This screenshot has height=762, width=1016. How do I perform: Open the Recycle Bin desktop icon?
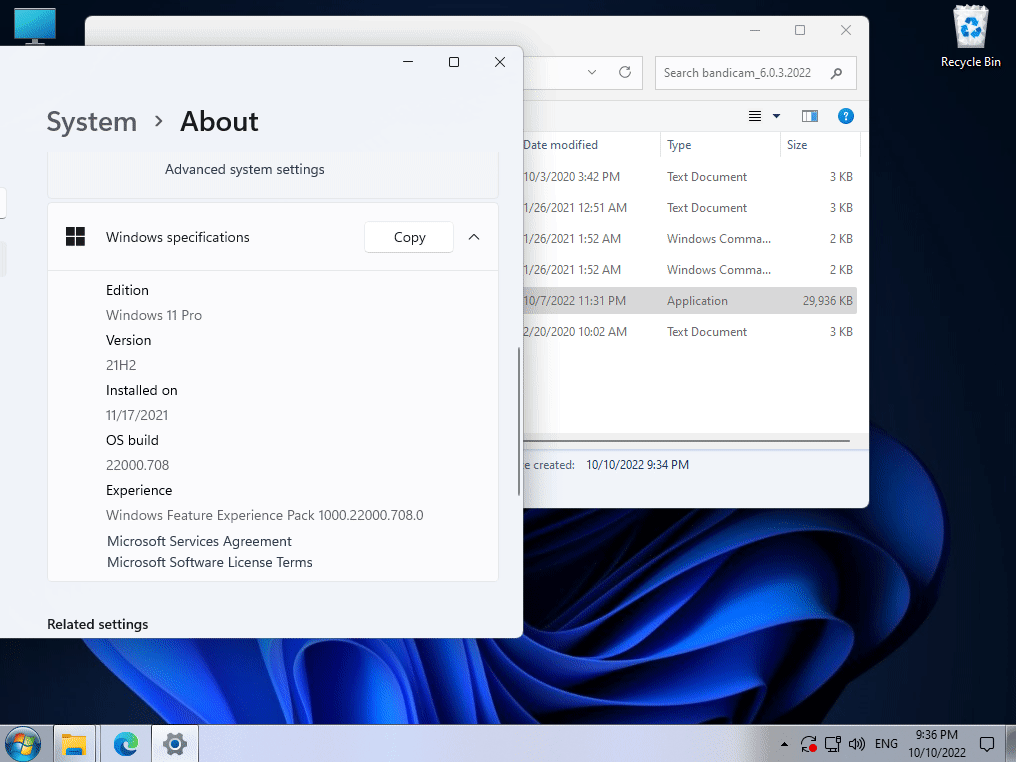(x=970, y=36)
